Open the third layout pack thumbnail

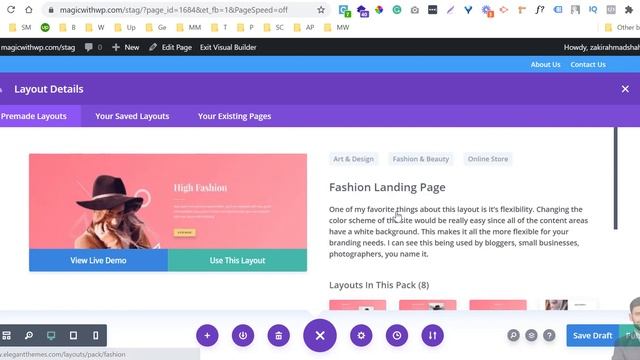[x=498, y=305]
